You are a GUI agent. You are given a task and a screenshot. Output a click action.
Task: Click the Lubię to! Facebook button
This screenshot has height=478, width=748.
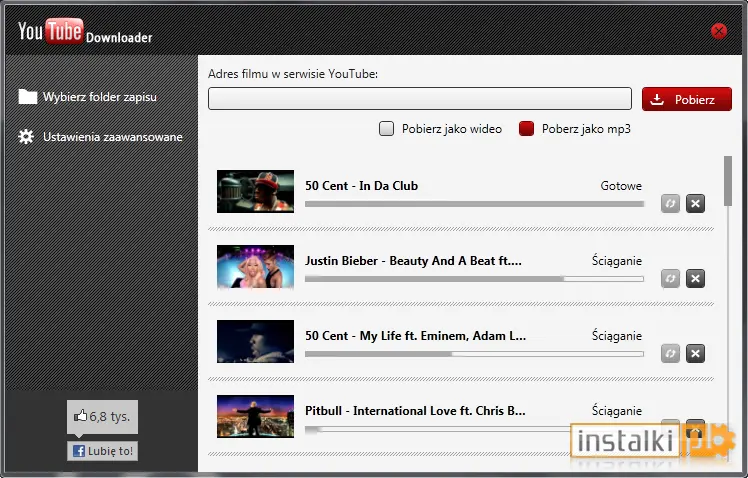[103, 451]
